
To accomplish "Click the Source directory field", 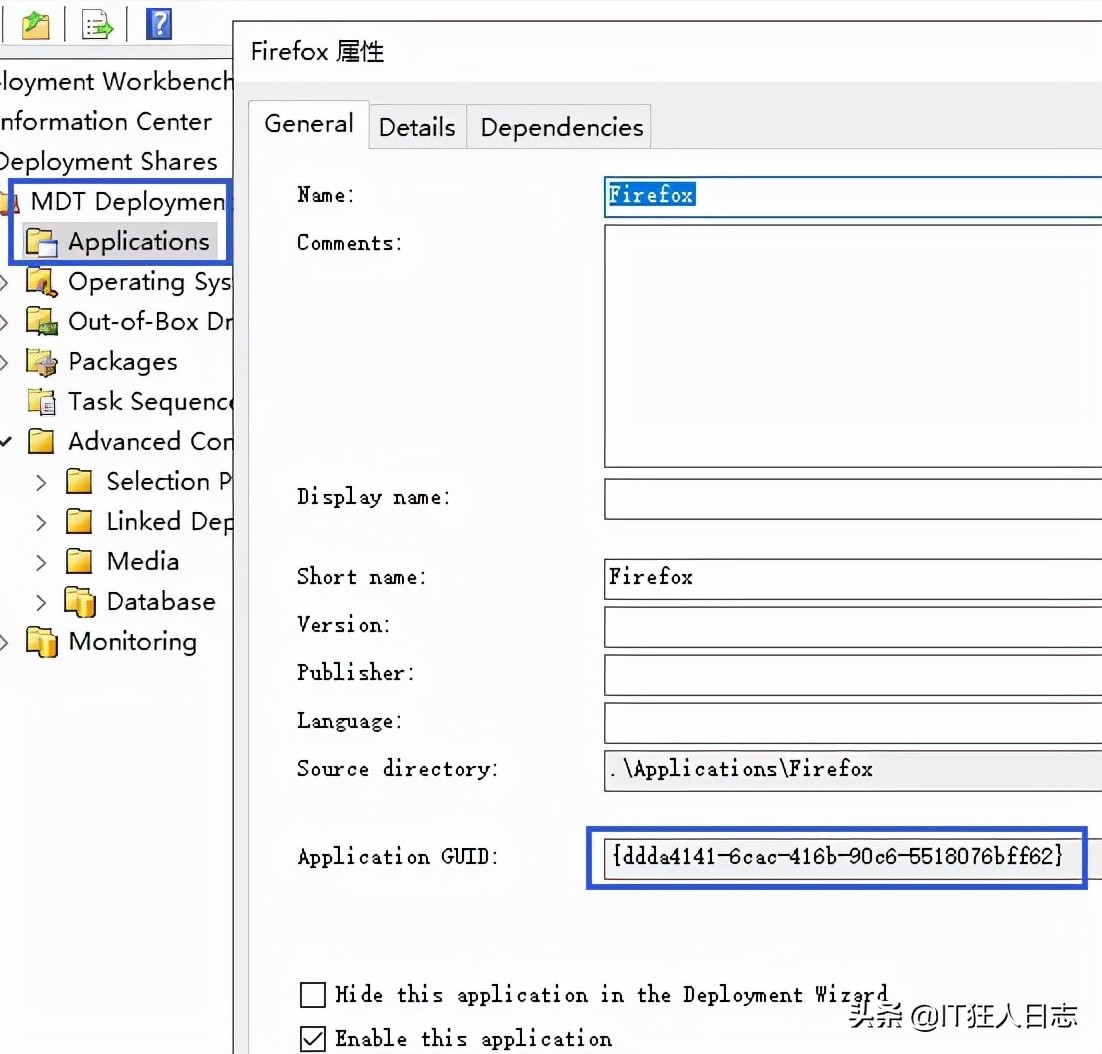I will click(853, 770).
